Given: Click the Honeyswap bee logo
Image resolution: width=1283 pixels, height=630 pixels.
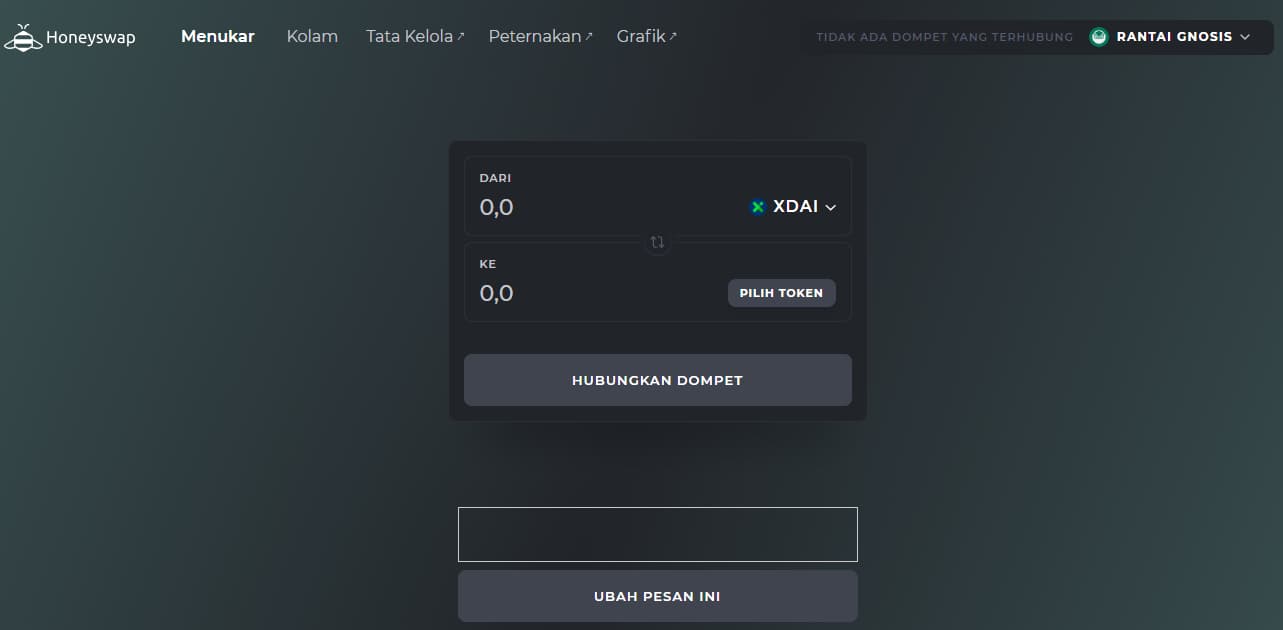Looking at the screenshot, I should point(22,36).
